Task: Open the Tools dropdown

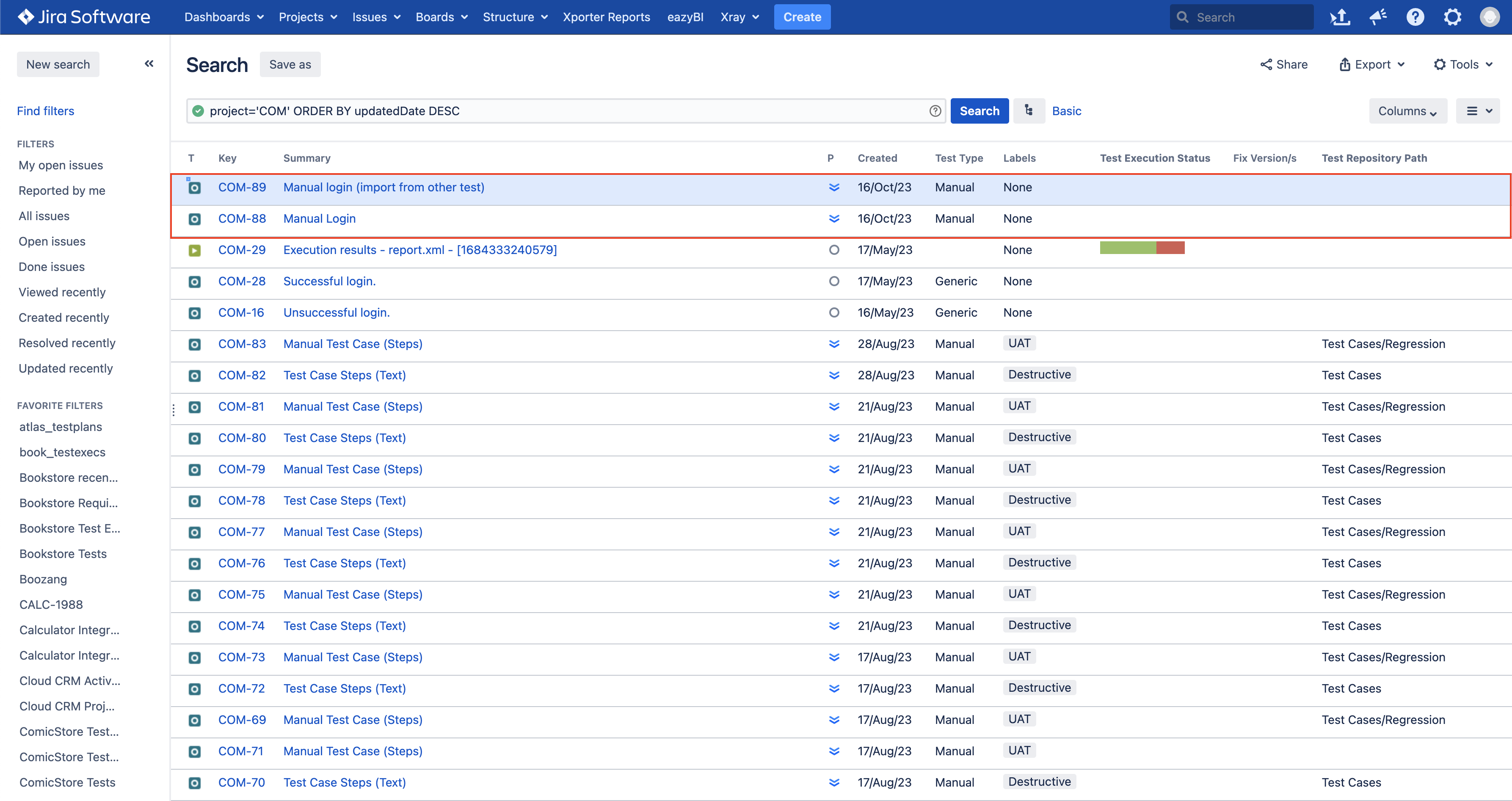Action: [x=1463, y=64]
